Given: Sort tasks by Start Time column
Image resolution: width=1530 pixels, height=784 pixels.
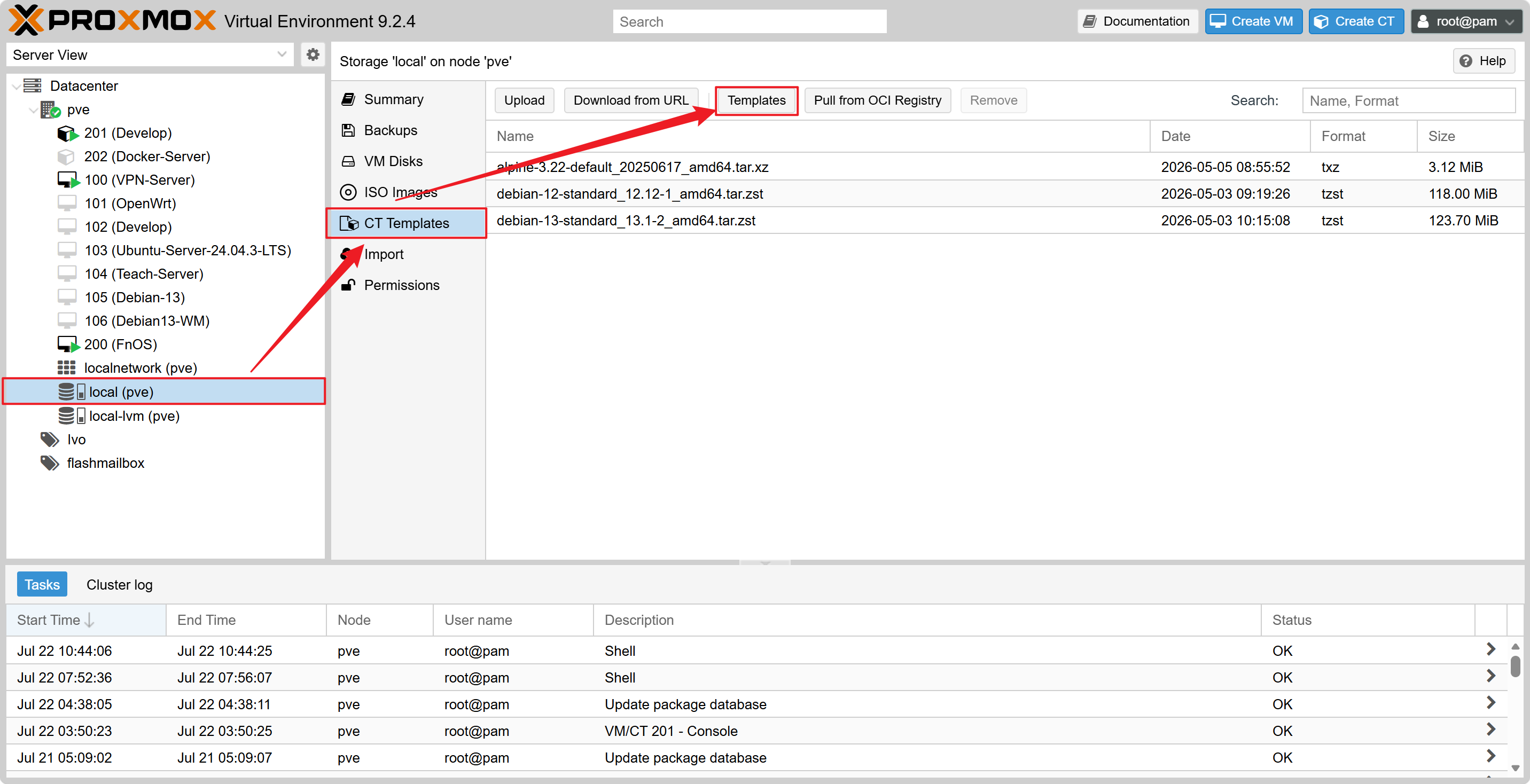Looking at the screenshot, I should pyautogui.click(x=85, y=620).
